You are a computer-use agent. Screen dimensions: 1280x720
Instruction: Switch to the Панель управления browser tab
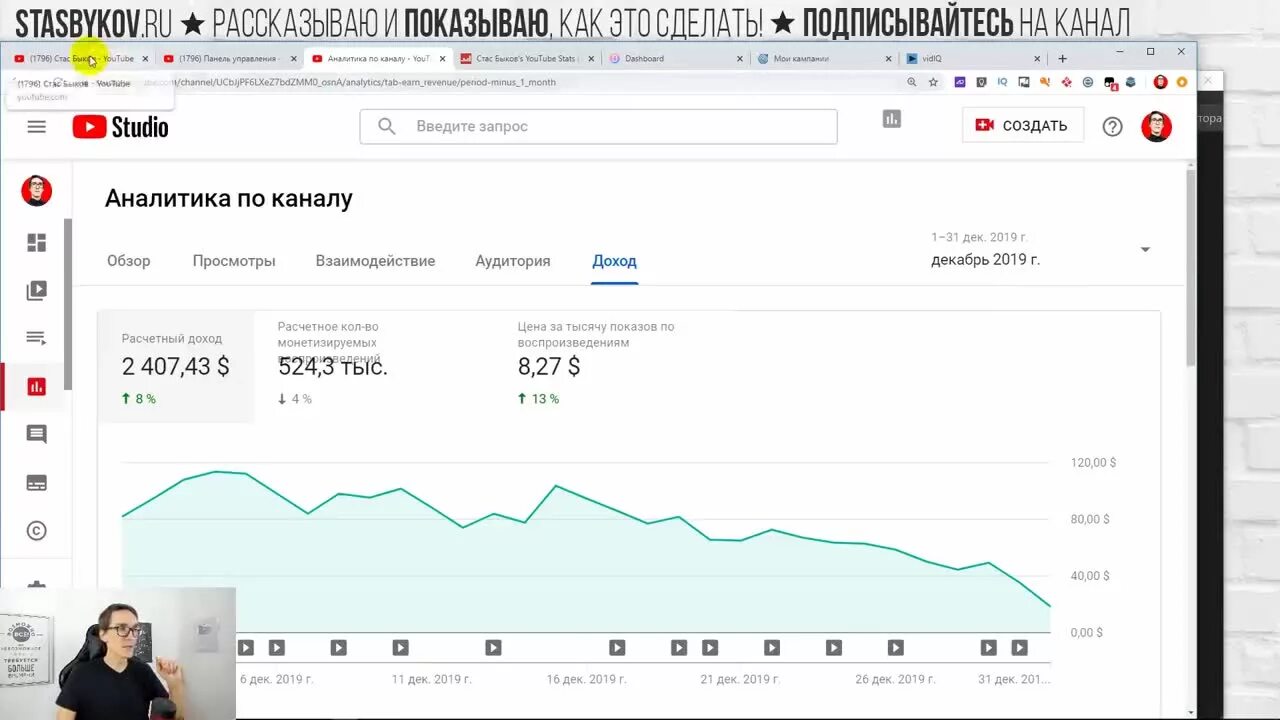click(x=229, y=59)
